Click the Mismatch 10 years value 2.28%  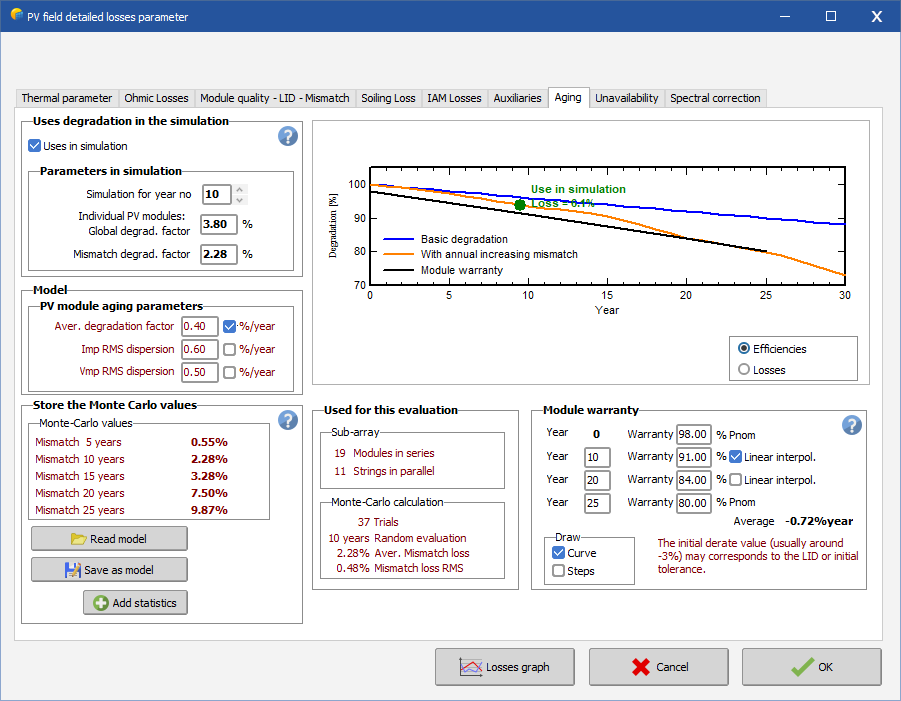(x=209, y=459)
